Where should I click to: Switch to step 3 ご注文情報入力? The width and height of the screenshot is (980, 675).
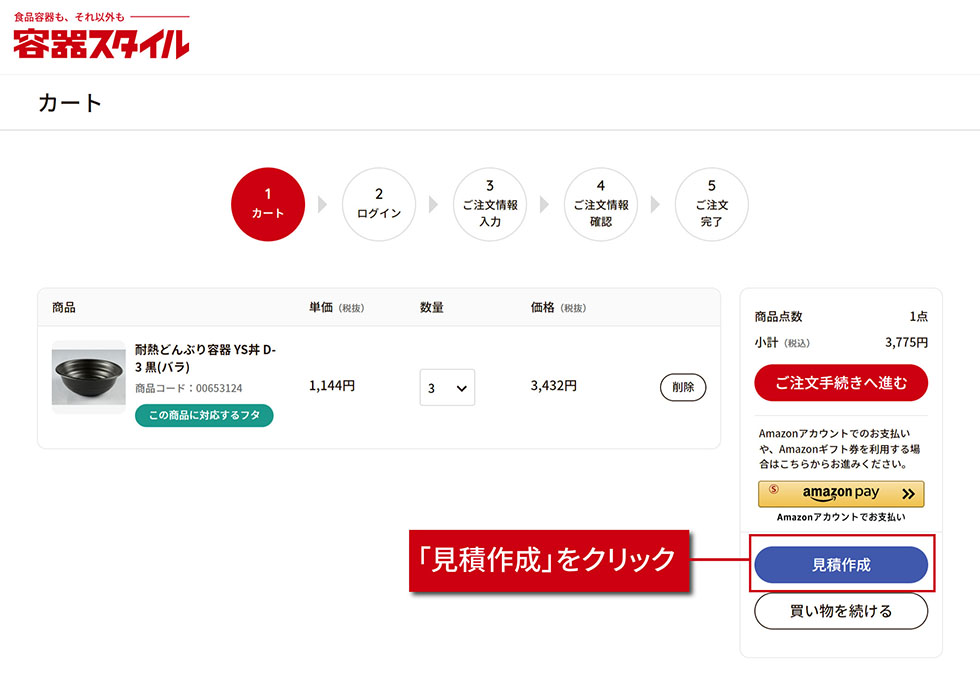tap(490, 204)
